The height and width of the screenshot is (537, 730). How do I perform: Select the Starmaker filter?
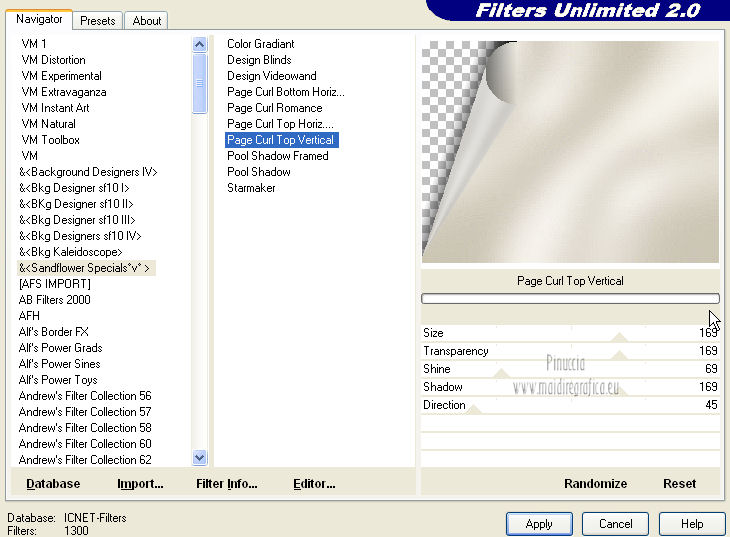[x=251, y=188]
